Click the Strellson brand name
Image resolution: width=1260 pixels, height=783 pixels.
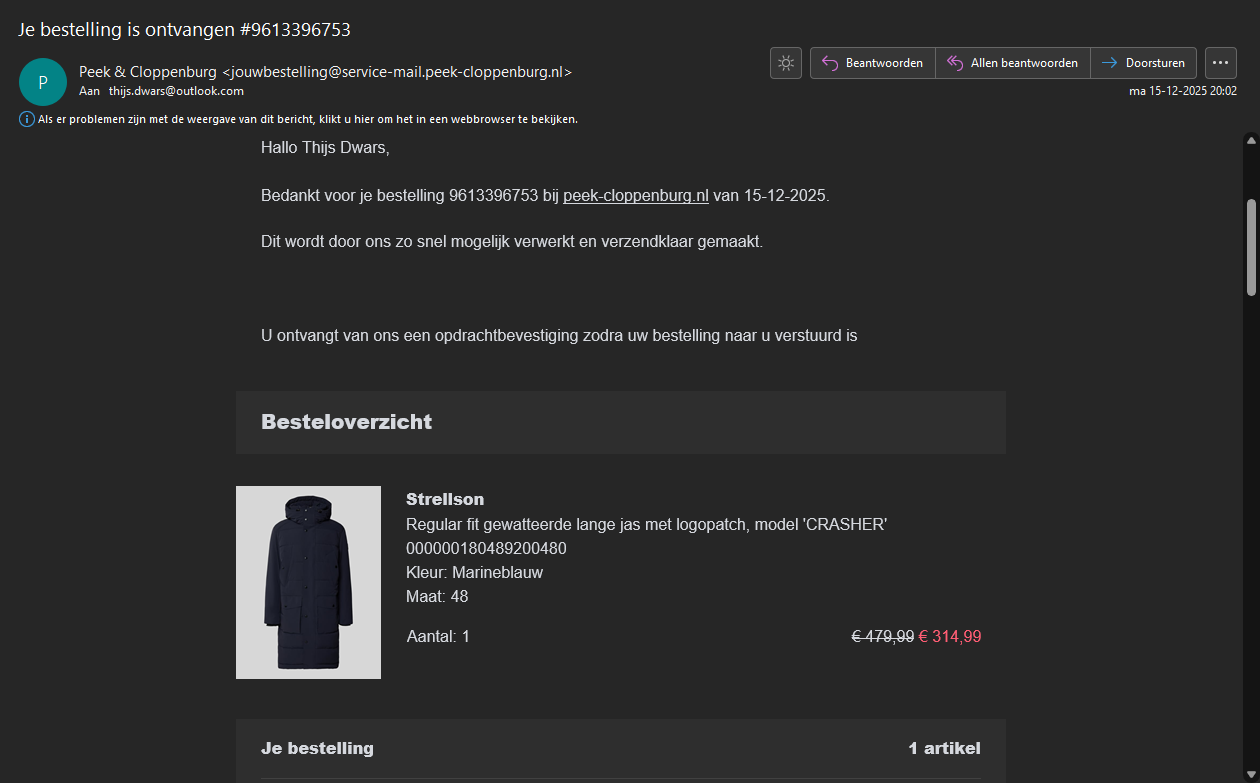[x=445, y=499]
